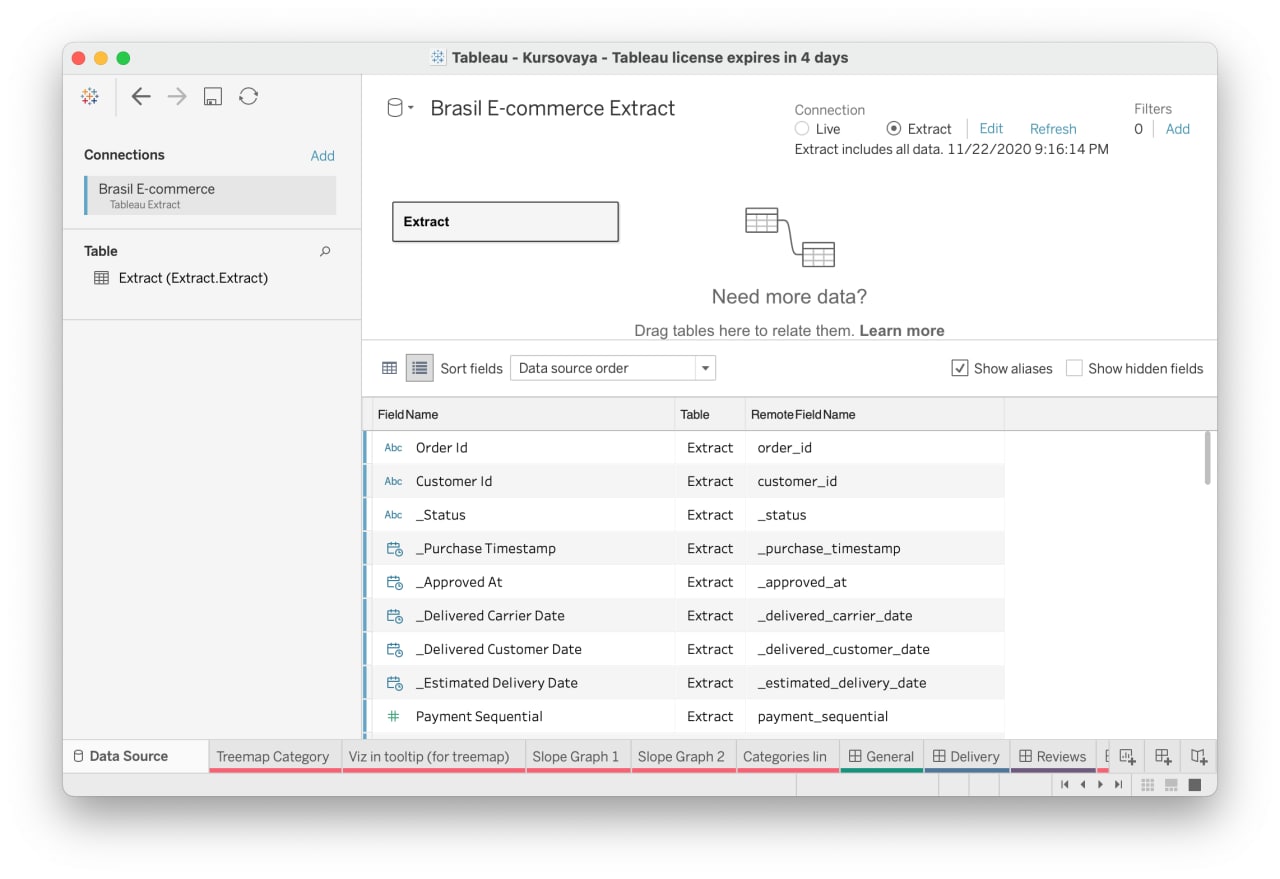Select Extract (Extract.Extract) table
The height and width of the screenshot is (879, 1280).
tap(193, 278)
